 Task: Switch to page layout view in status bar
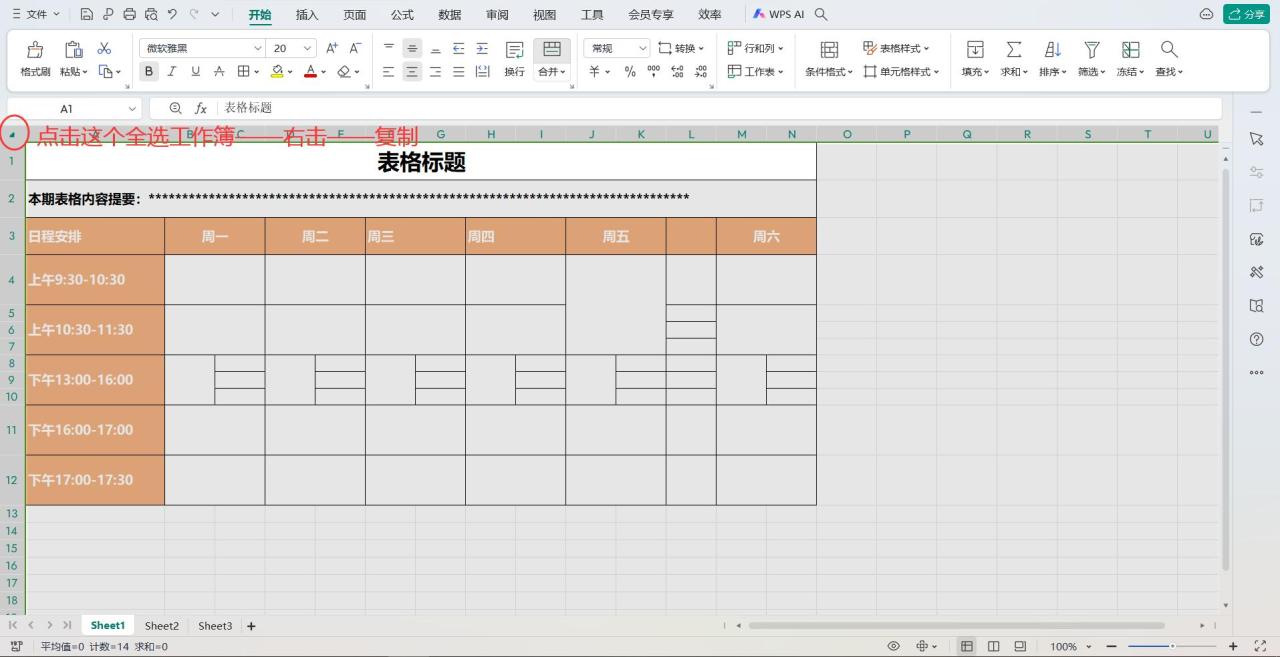[x=993, y=646]
